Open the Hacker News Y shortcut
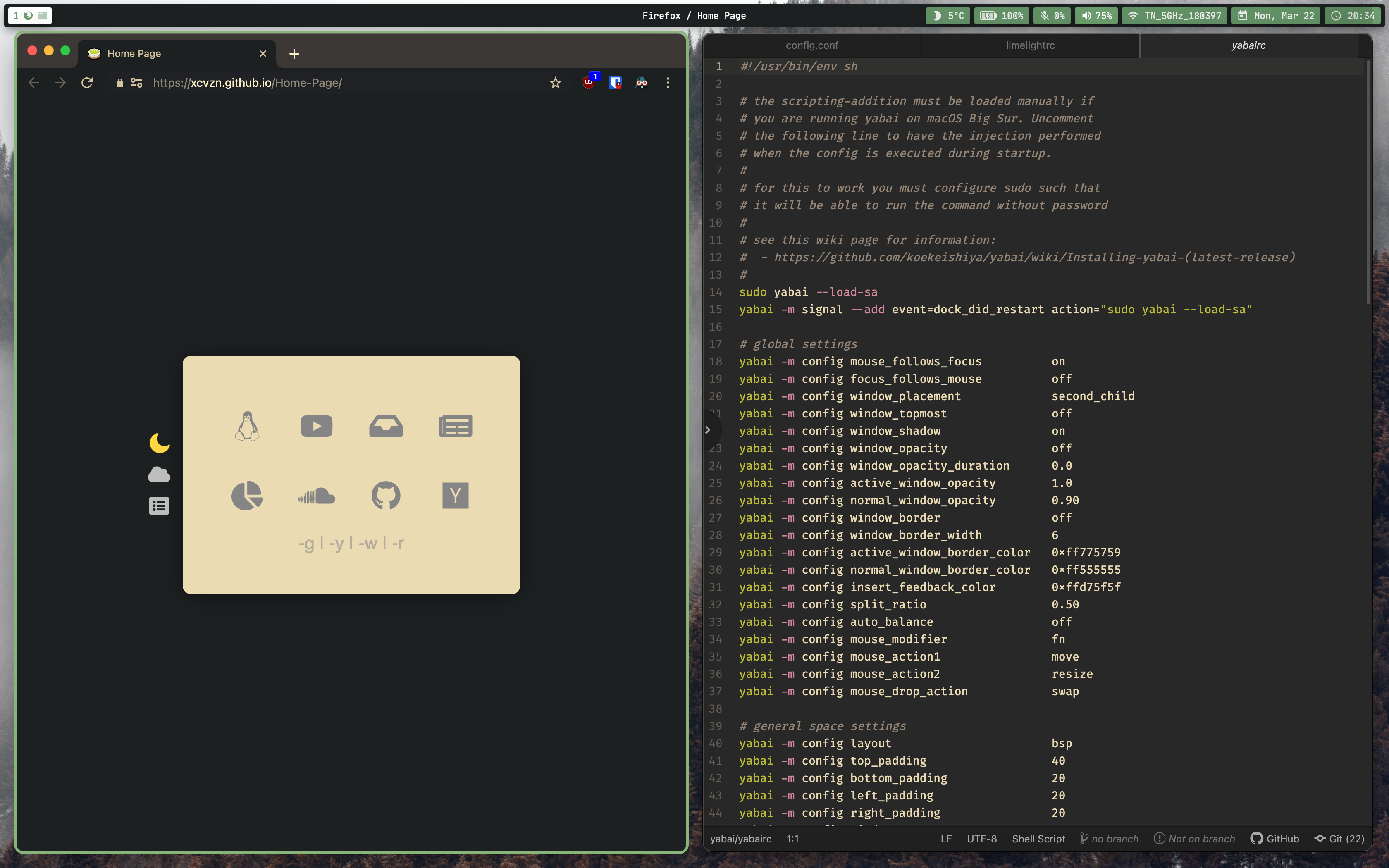Viewport: 1389px width, 868px height. pyautogui.click(x=455, y=496)
